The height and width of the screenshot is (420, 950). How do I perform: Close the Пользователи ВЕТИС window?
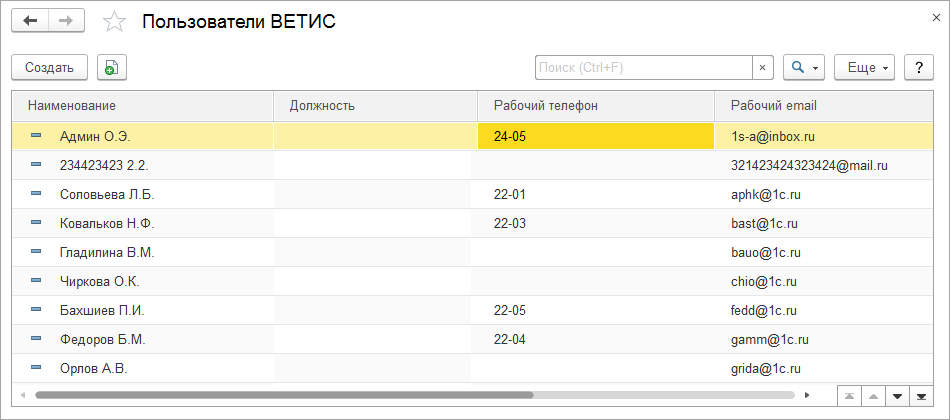coord(936,16)
